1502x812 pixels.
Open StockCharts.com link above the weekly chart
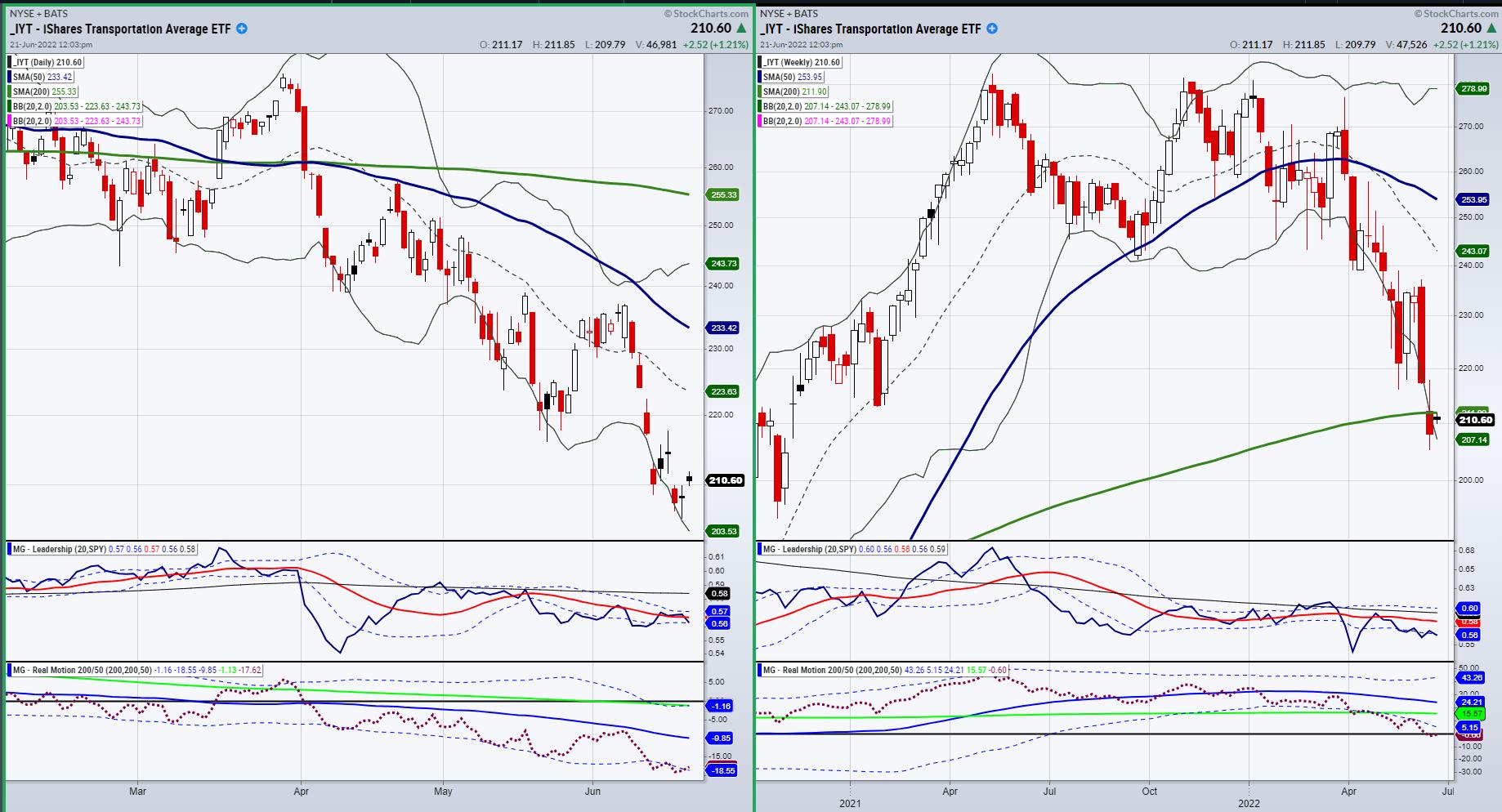(1459, 13)
